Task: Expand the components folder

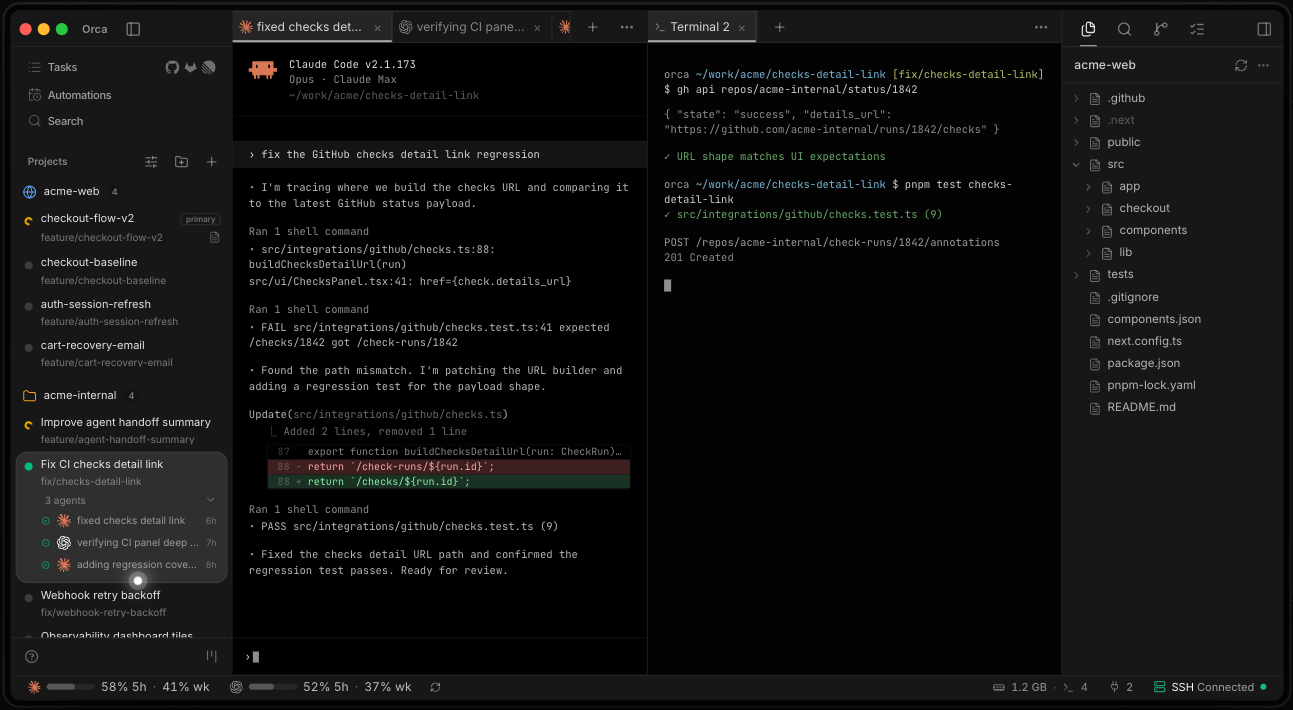Action: click(x=1088, y=230)
